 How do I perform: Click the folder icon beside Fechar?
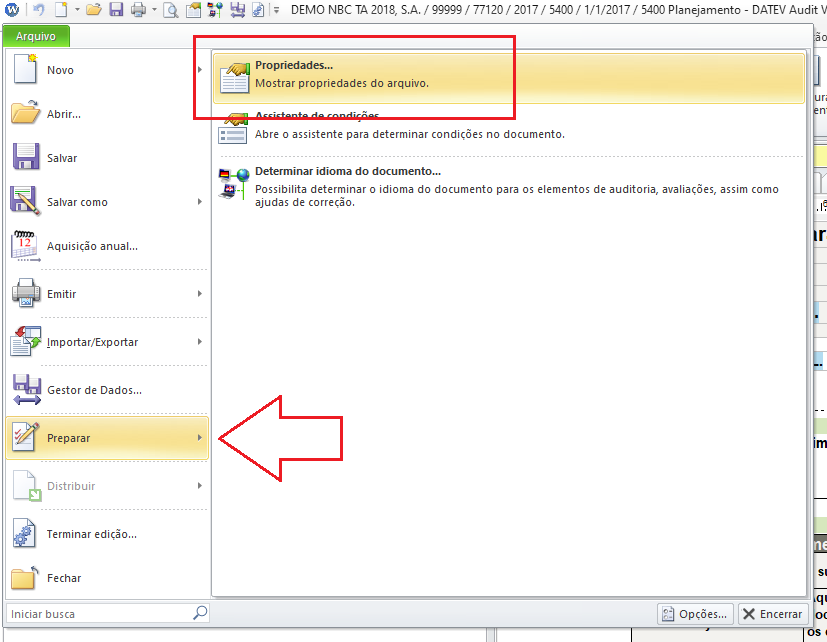(x=25, y=578)
